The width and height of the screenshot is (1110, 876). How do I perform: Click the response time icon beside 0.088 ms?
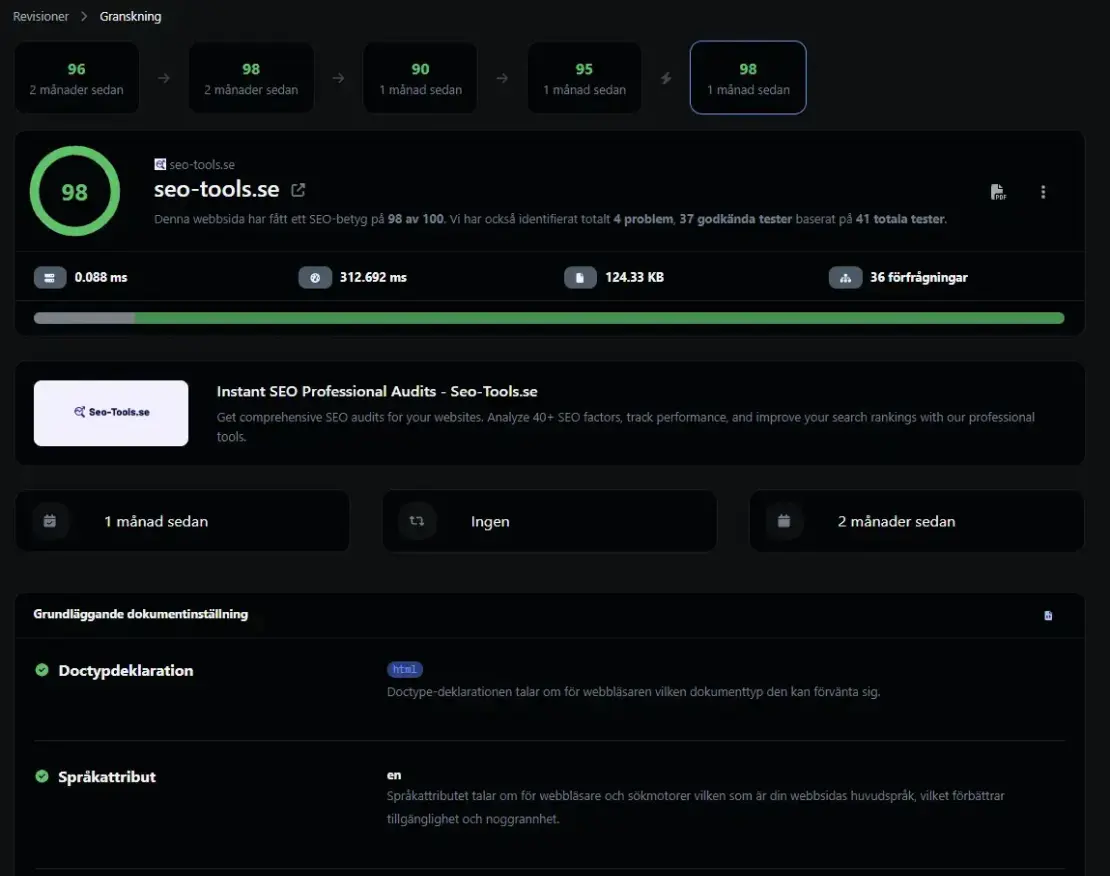click(x=50, y=277)
